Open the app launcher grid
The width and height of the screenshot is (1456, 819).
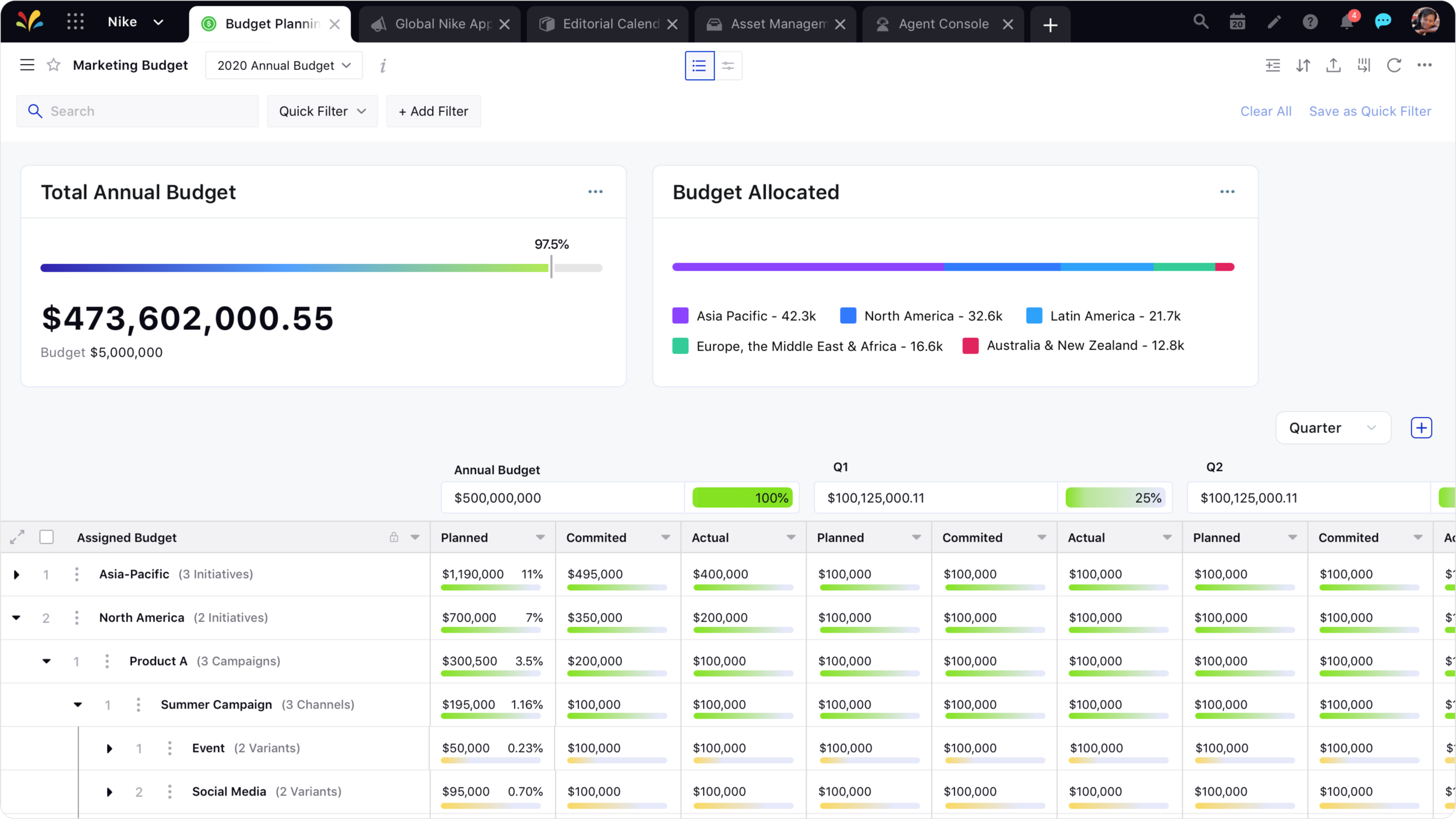[x=75, y=22]
